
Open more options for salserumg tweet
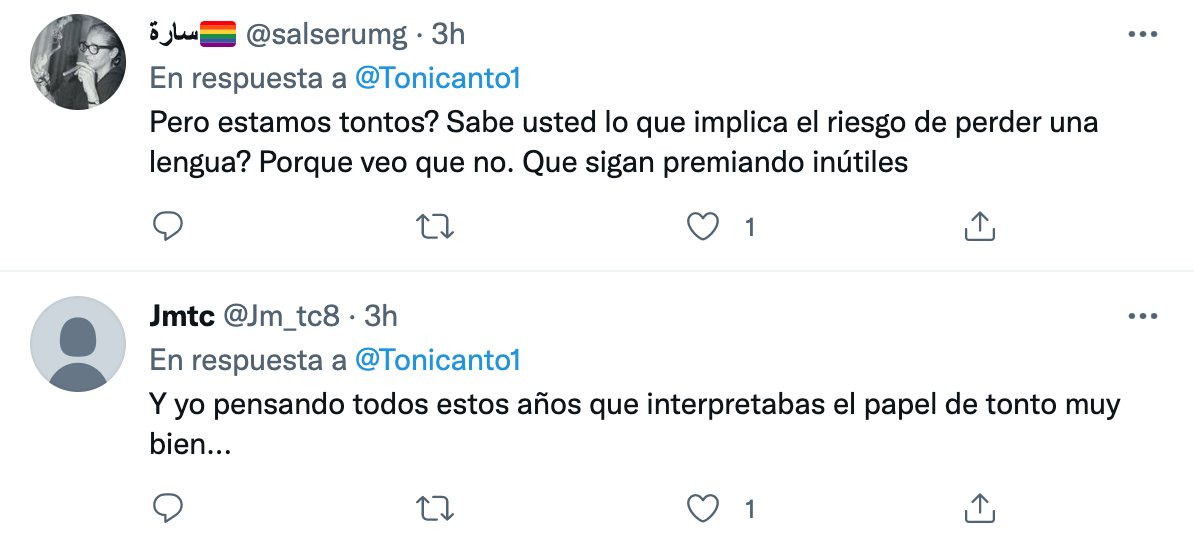click(1143, 34)
